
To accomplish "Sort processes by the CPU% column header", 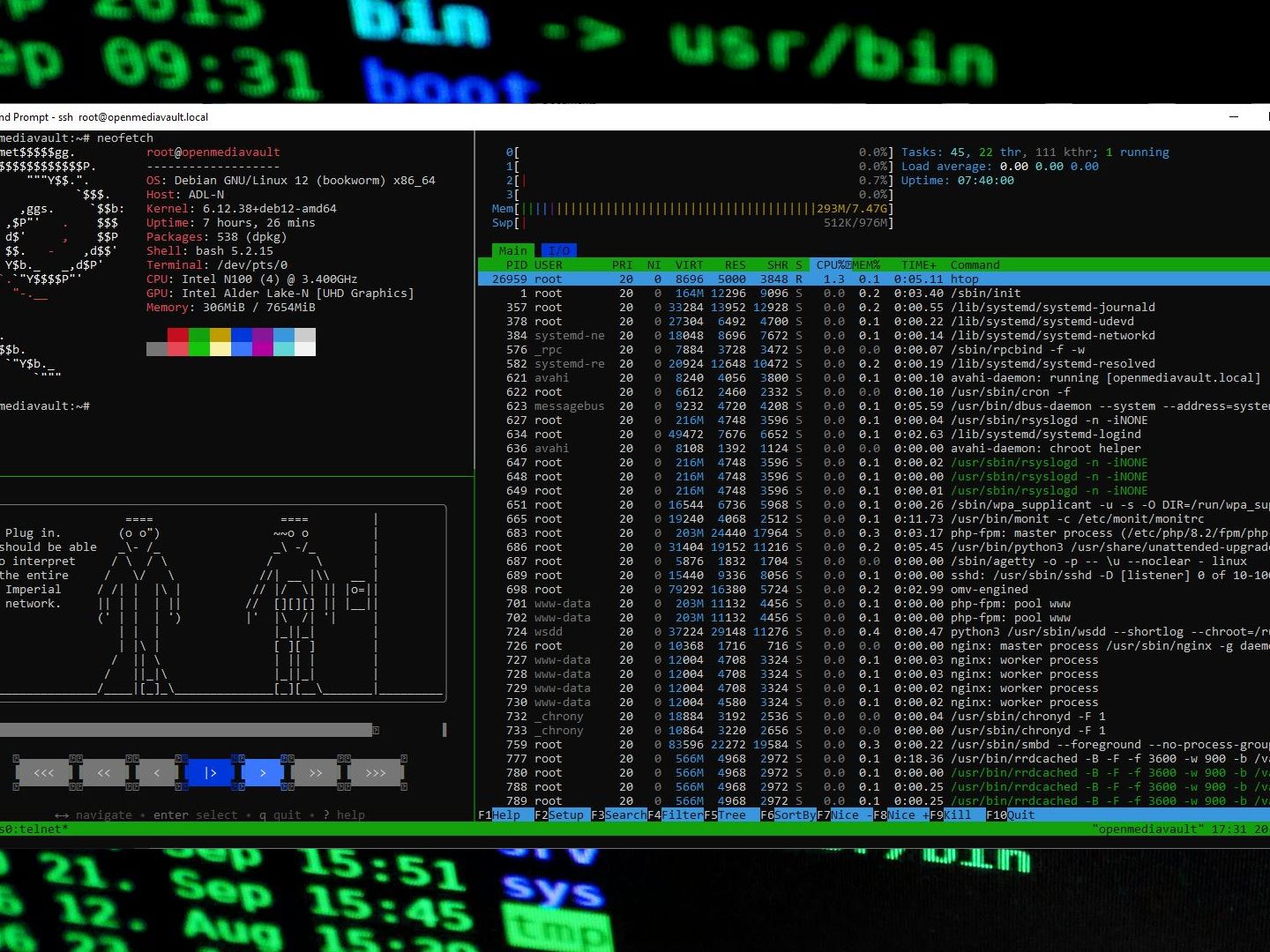I will click(831, 264).
